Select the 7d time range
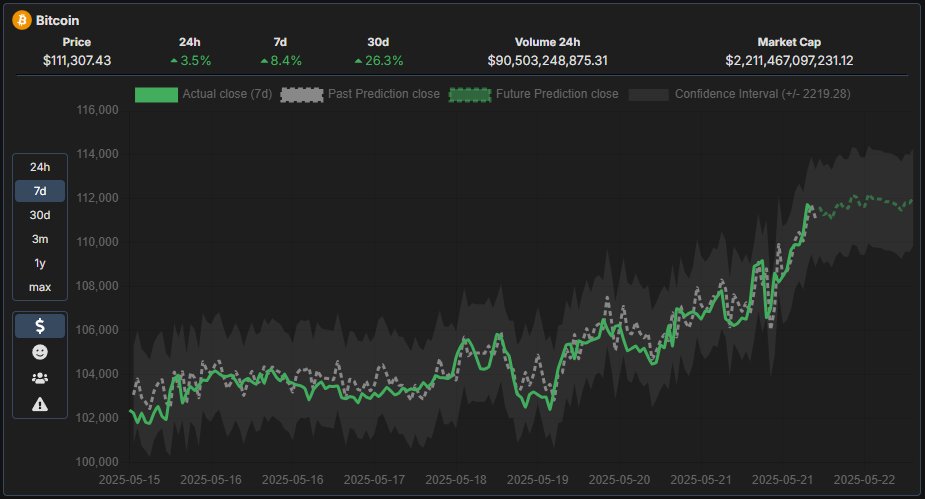This screenshot has height=499, width=925. pos(40,191)
